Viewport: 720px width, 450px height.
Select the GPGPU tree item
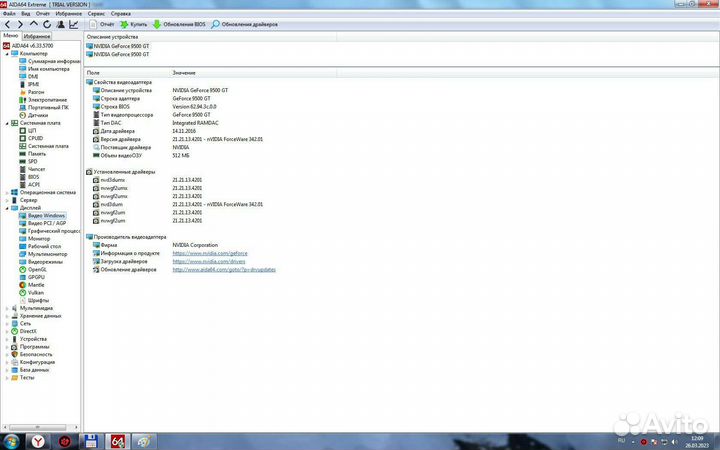point(32,277)
